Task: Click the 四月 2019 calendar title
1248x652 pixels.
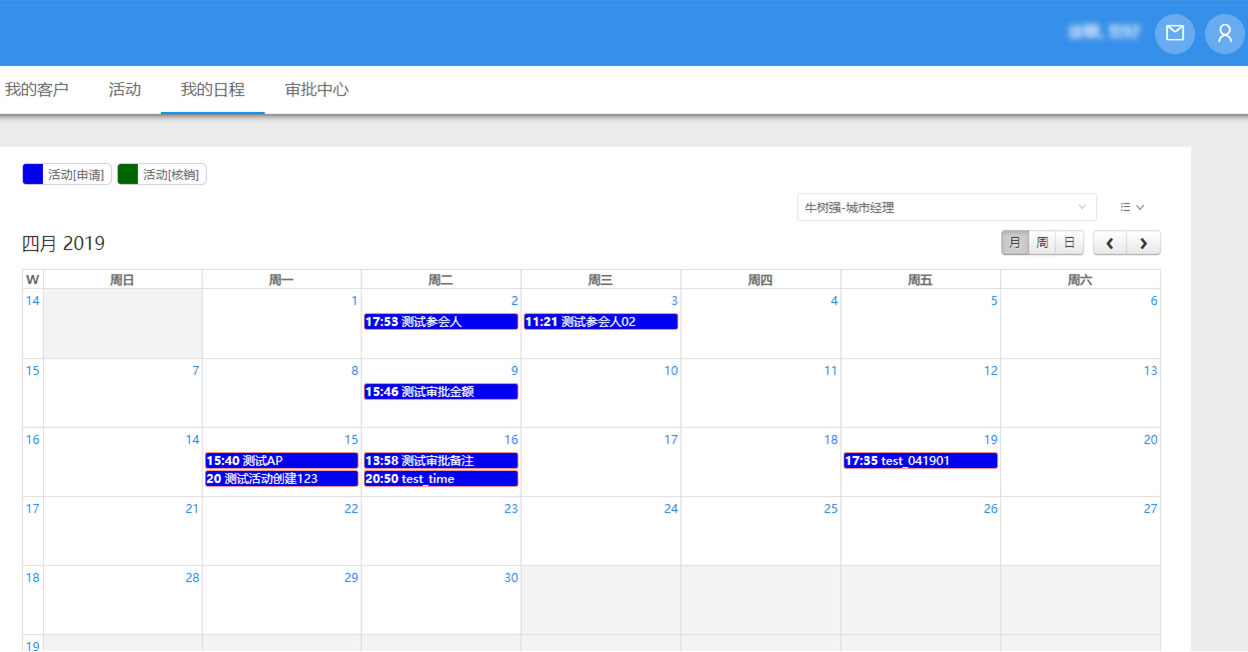Action: point(63,243)
